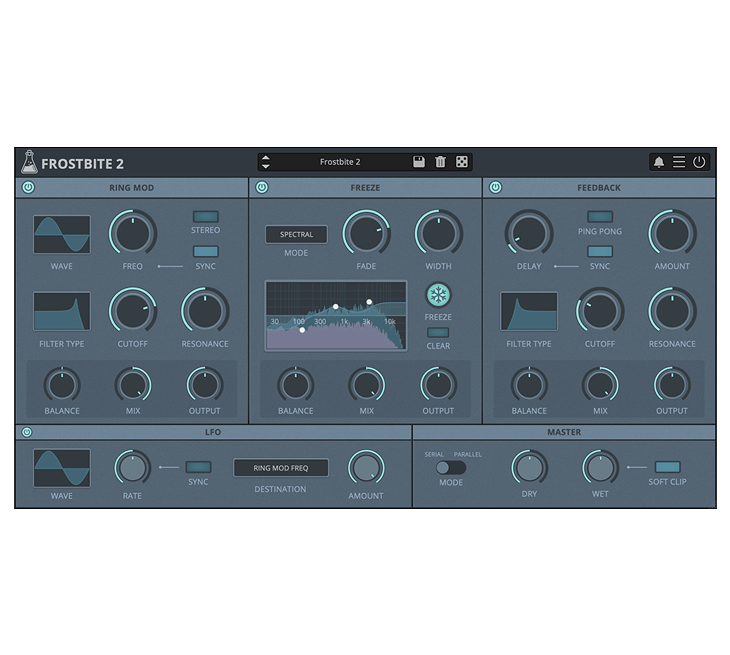Save the current preset with floppy icon
This screenshot has height=655, width=730.
[x=419, y=162]
